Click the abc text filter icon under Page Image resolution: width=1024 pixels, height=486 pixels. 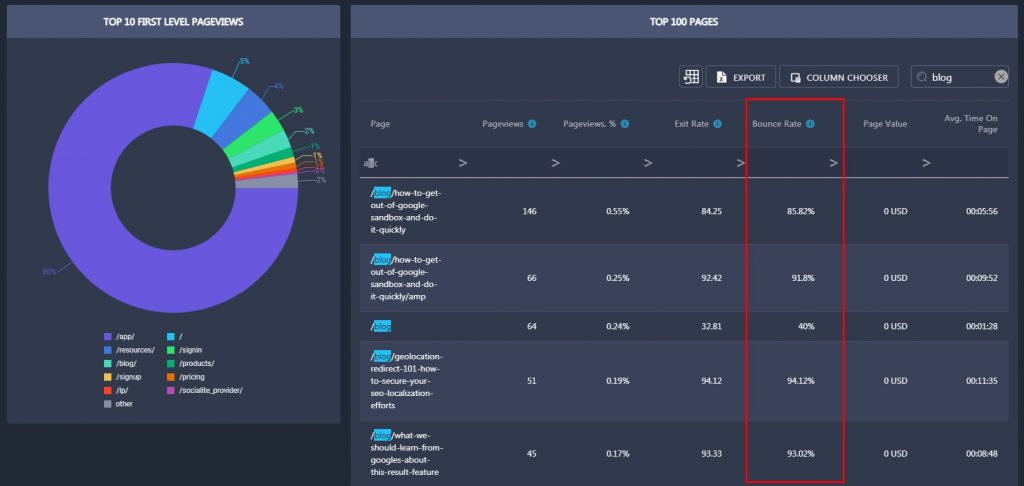[x=370, y=163]
